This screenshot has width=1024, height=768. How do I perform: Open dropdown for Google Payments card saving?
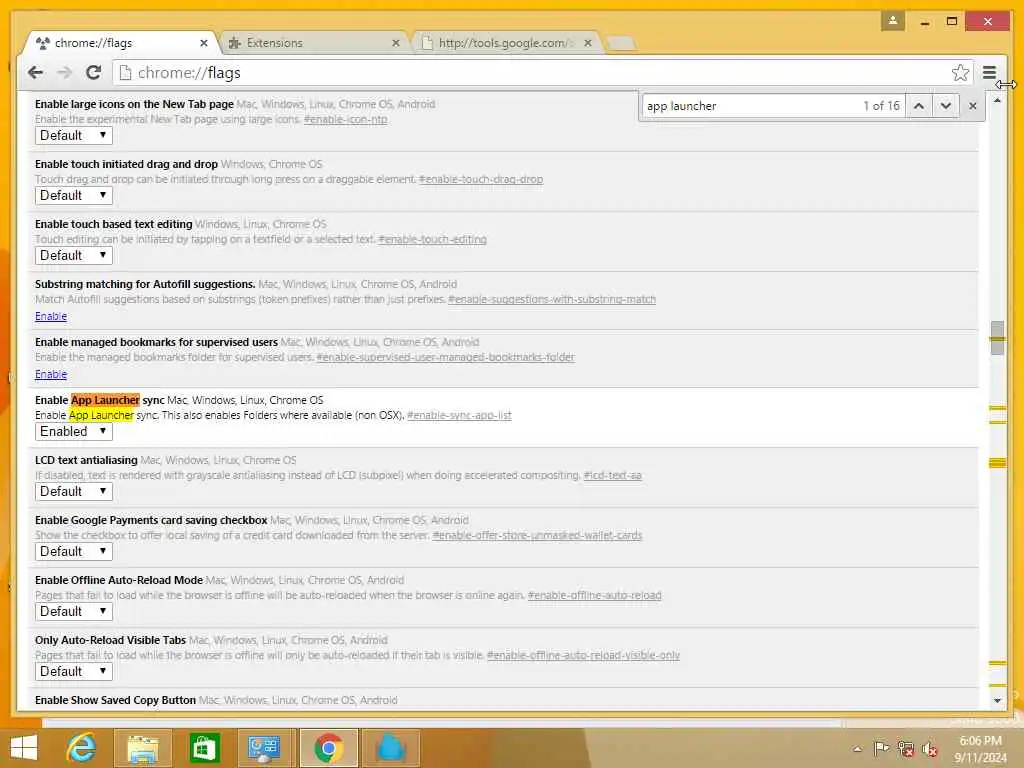tap(74, 551)
